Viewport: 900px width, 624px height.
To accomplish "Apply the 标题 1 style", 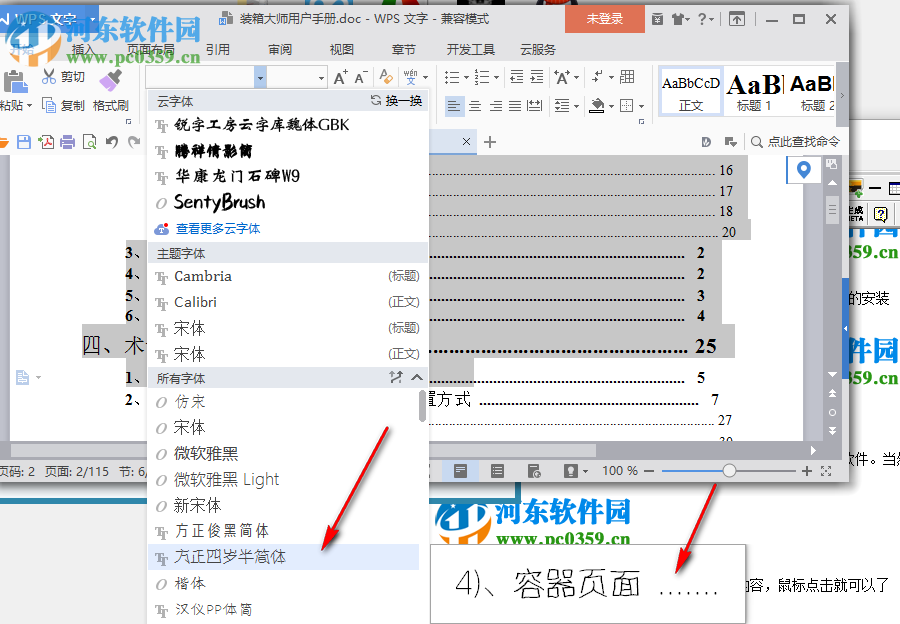I will coord(754,92).
